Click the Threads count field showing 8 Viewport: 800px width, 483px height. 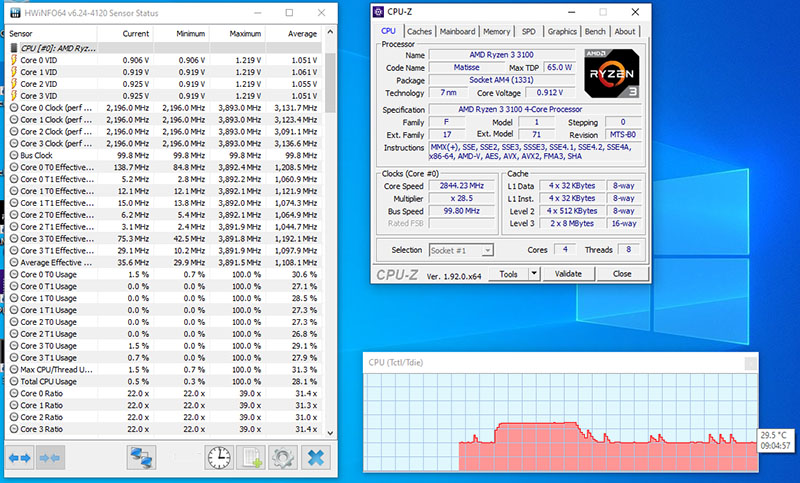pos(628,249)
